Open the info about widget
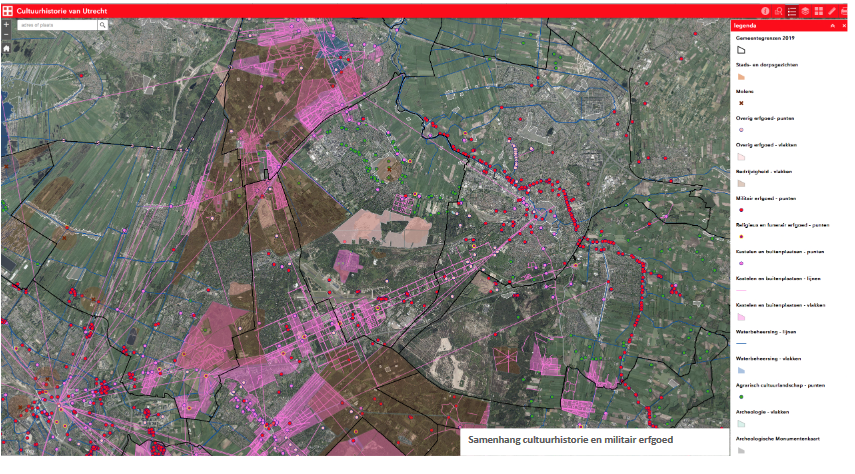Image resolution: width=855 pixels, height=474 pixels. 766,10
